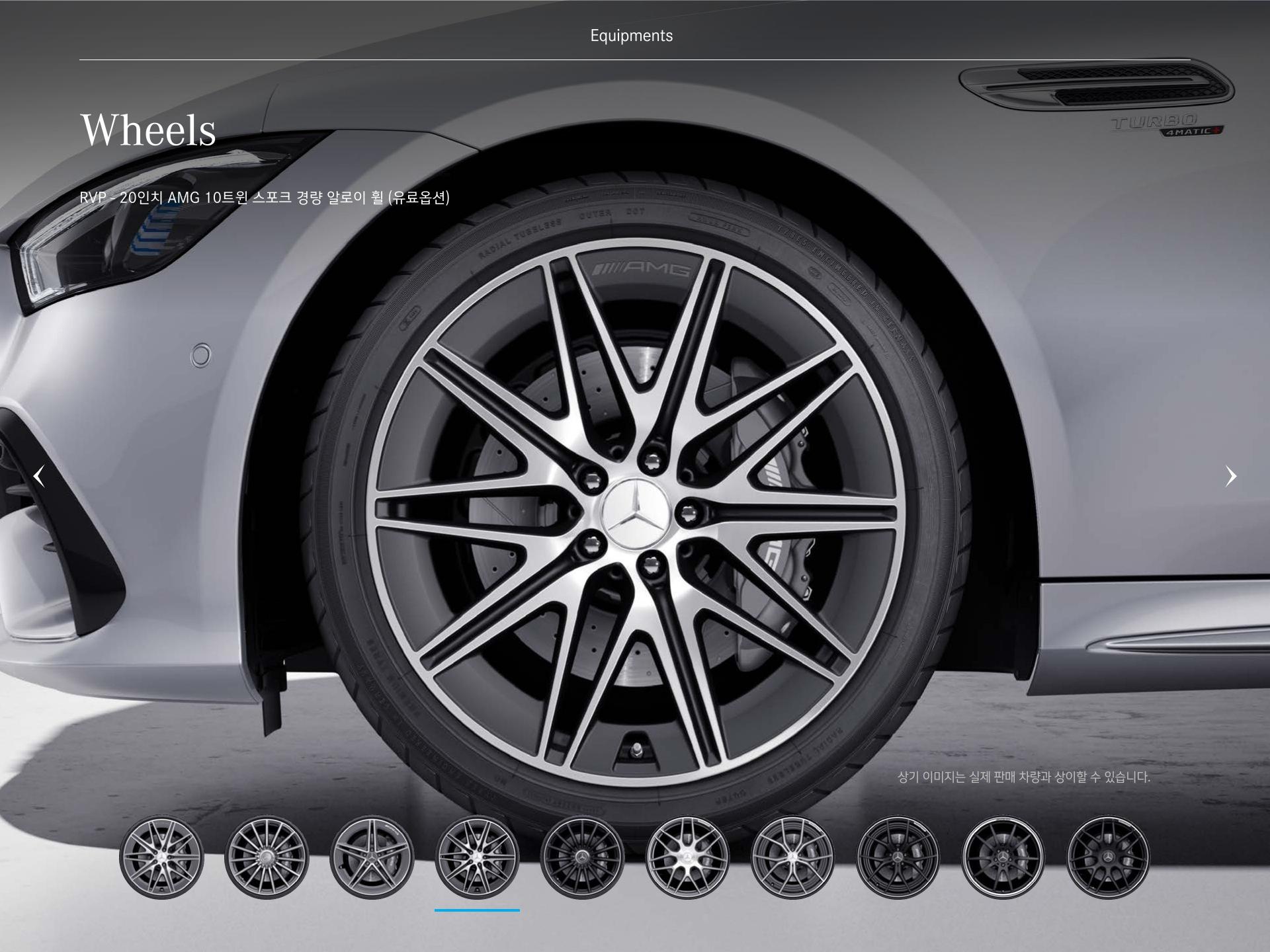
Task: Select the seventh wheel thumbnail
Action: pos(792,857)
